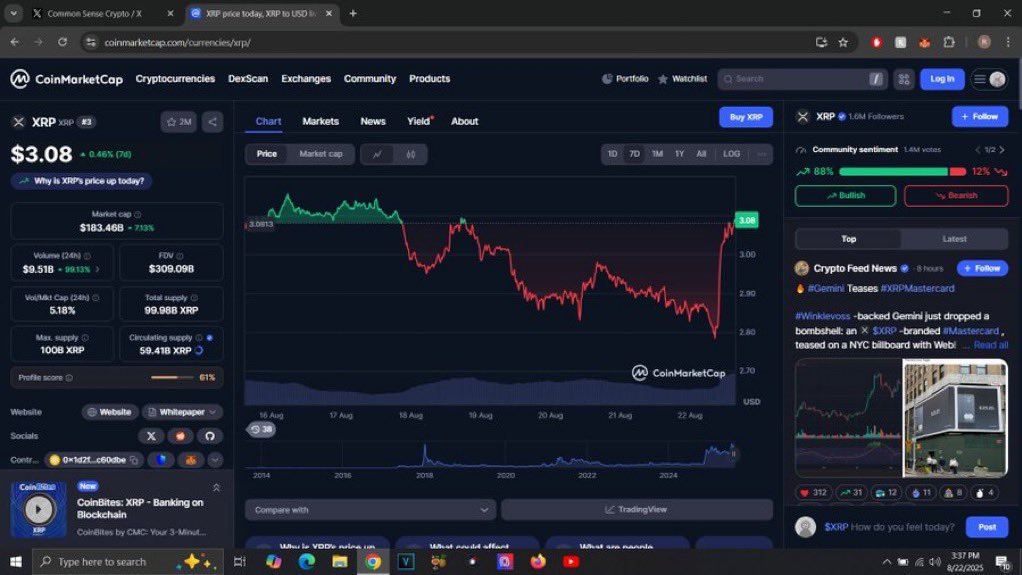Open Exchanges menu
Screen dimensions: 1022x575
click(306, 79)
